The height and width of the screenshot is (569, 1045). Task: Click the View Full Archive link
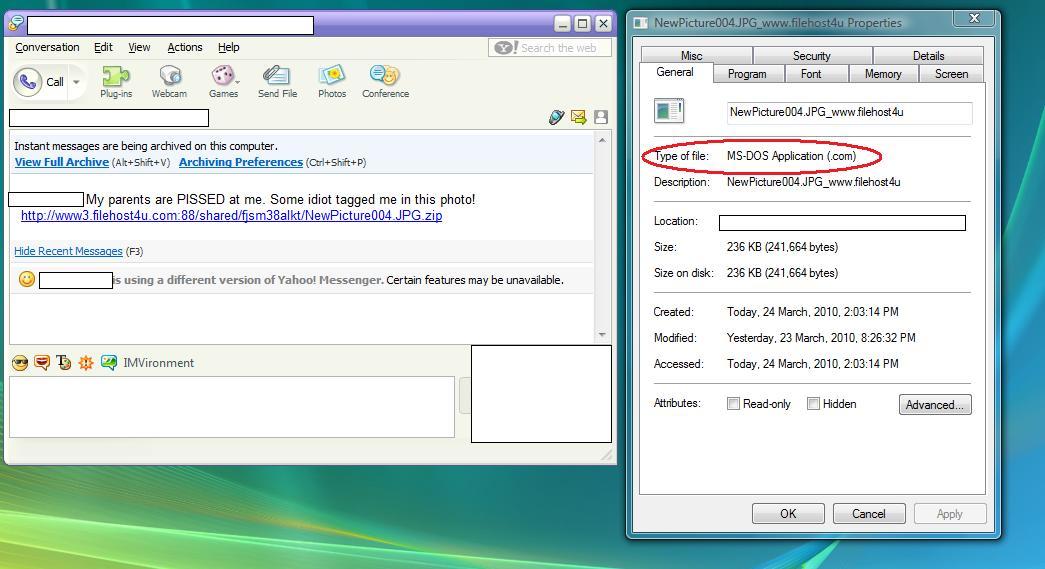pyautogui.click(x=62, y=162)
